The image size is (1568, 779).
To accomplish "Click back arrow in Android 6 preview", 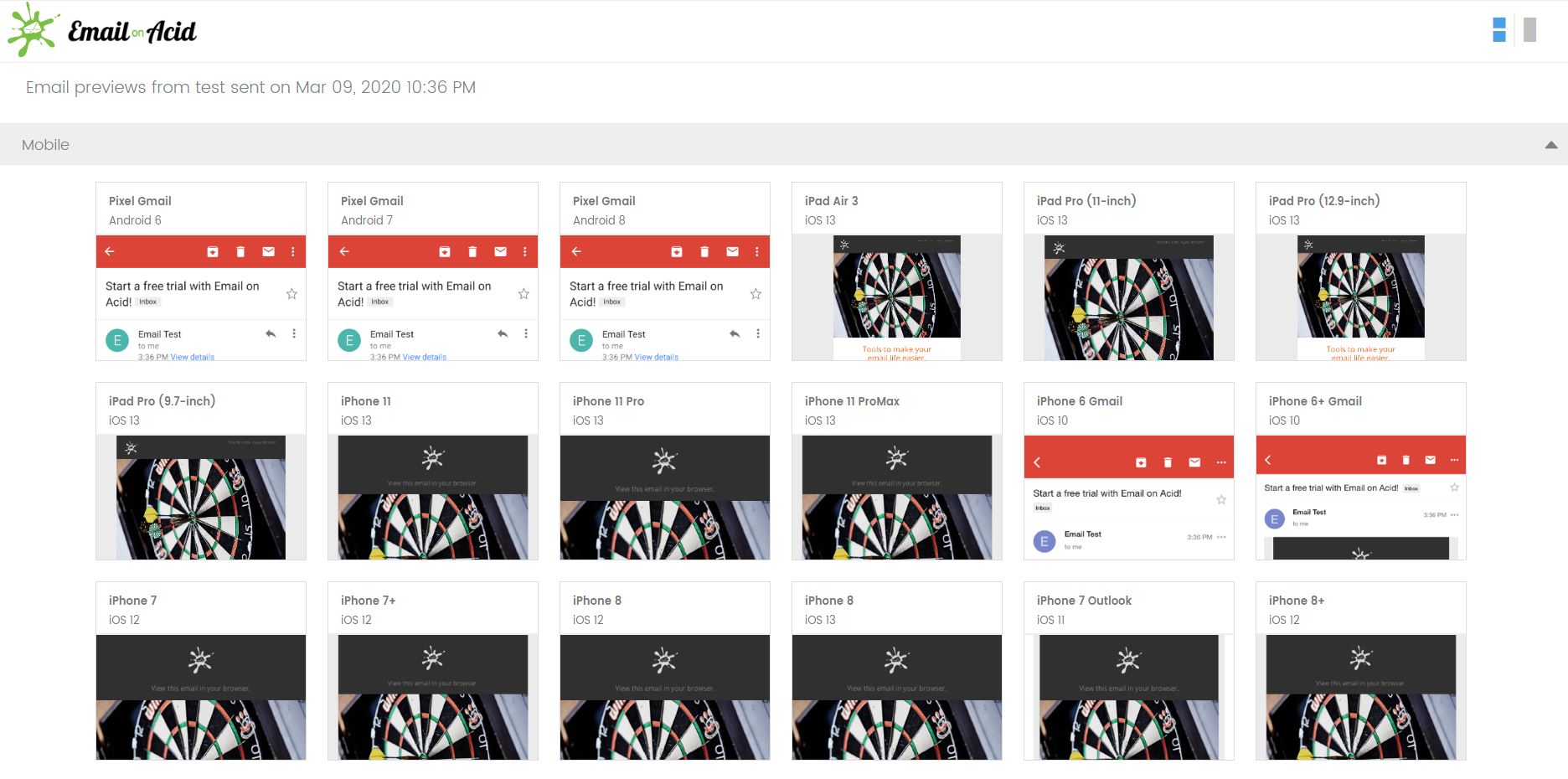I will pyautogui.click(x=110, y=251).
